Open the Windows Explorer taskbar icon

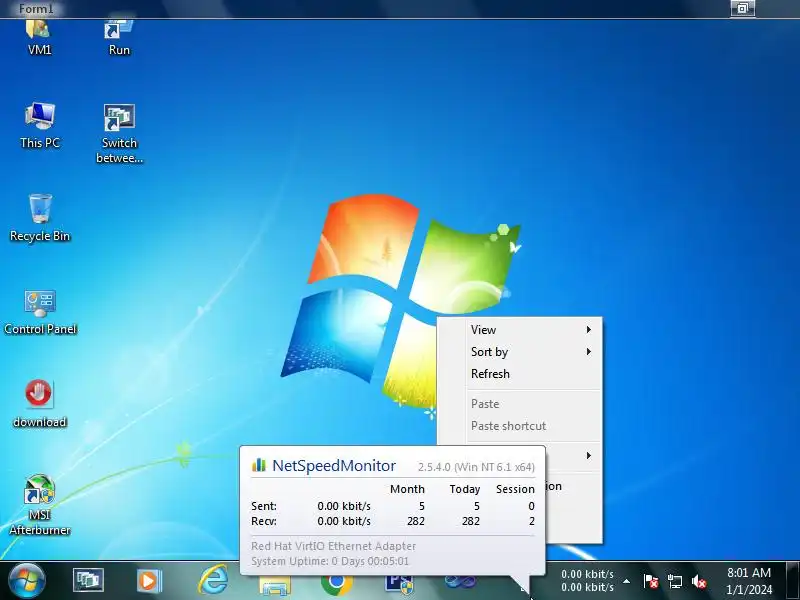(x=275, y=586)
